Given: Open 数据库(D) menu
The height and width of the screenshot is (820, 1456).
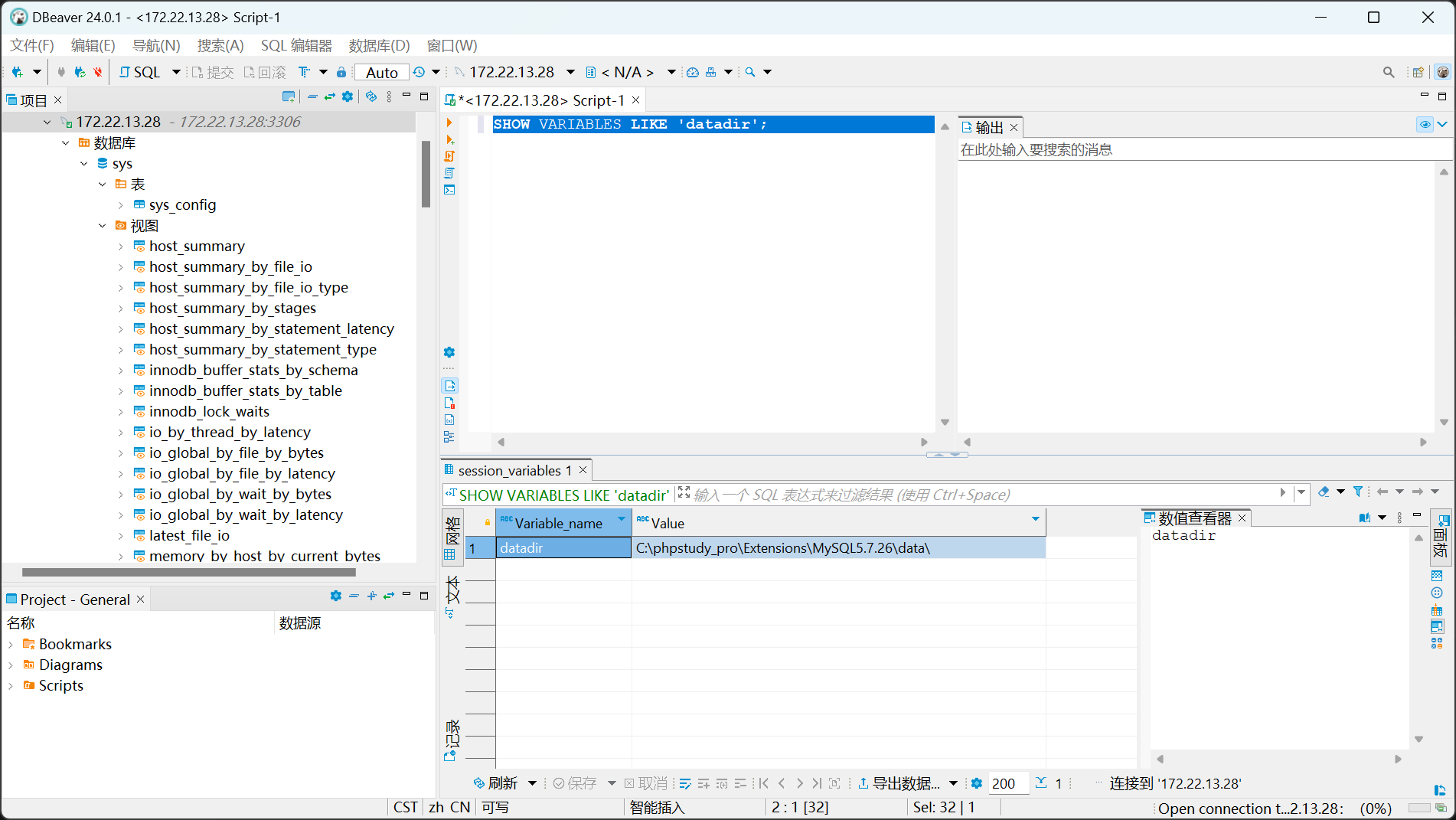Looking at the screenshot, I should click(379, 45).
